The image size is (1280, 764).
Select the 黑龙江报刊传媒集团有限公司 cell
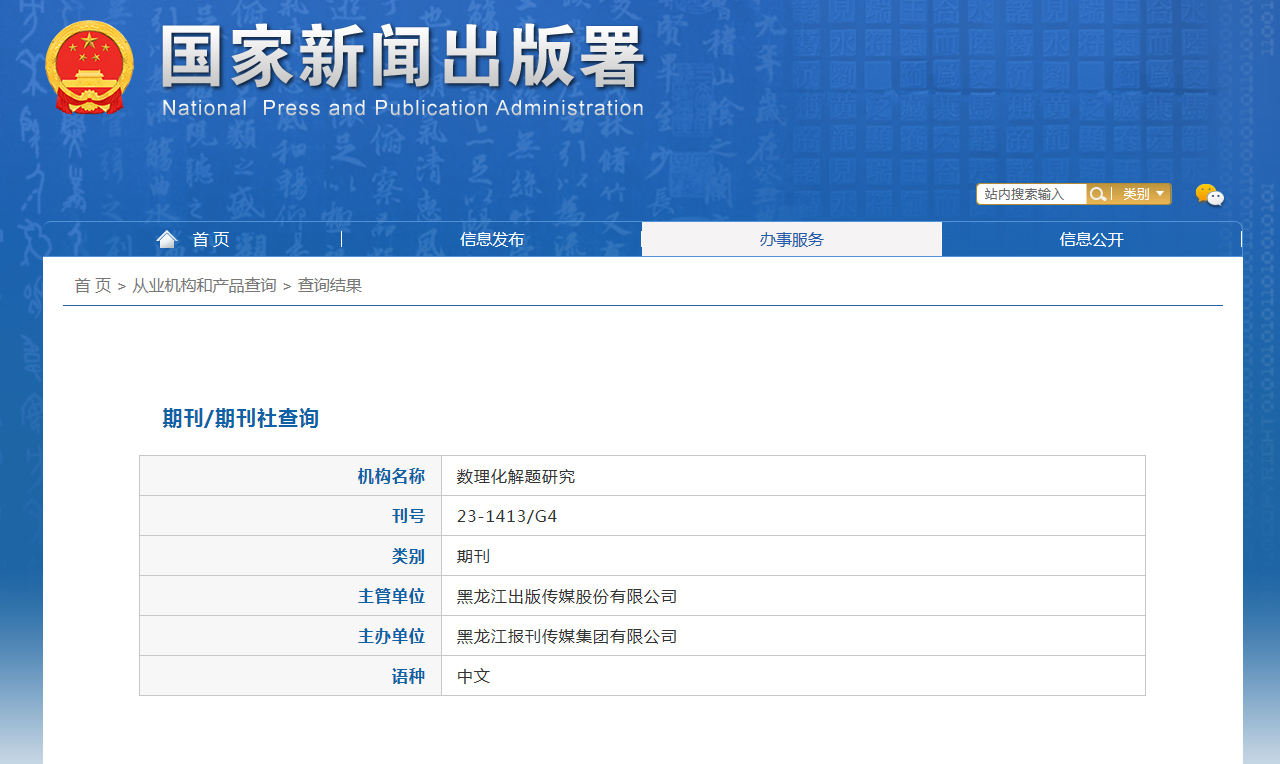tap(566, 635)
